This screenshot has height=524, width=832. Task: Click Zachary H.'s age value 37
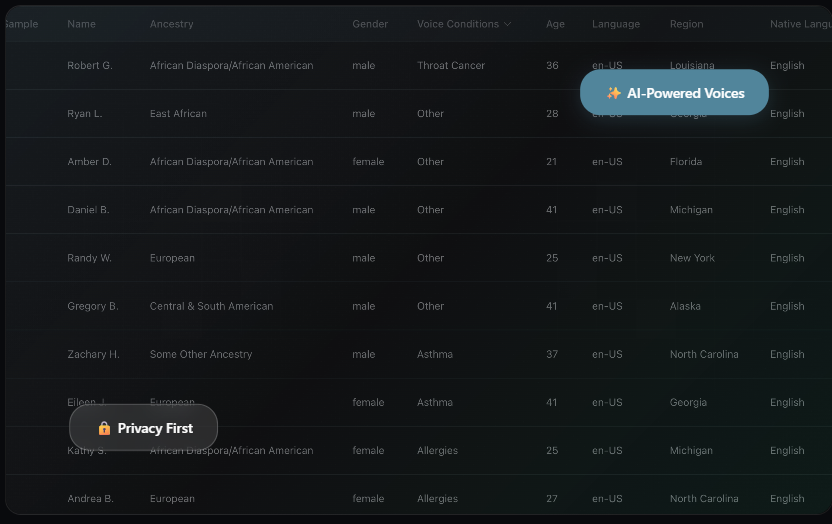552,354
